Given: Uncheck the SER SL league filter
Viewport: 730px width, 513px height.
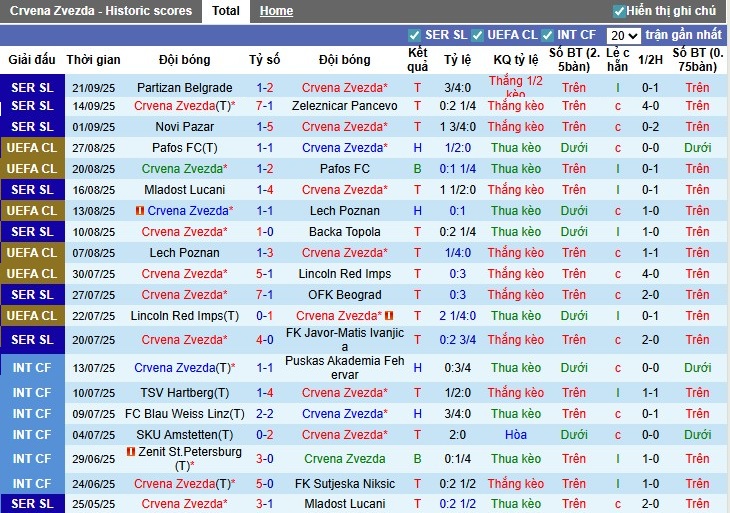Looking at the screenshot, I should tap(414, 36).
